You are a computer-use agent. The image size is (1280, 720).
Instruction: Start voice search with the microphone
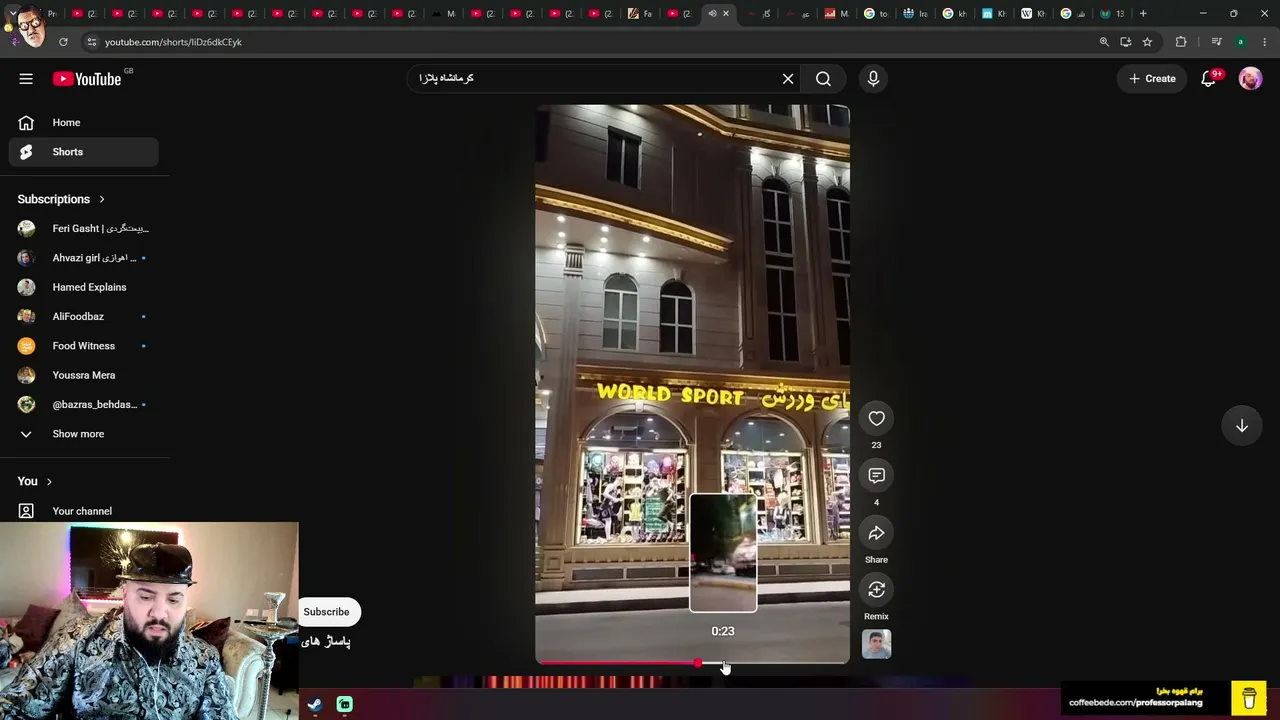[873, 79]
